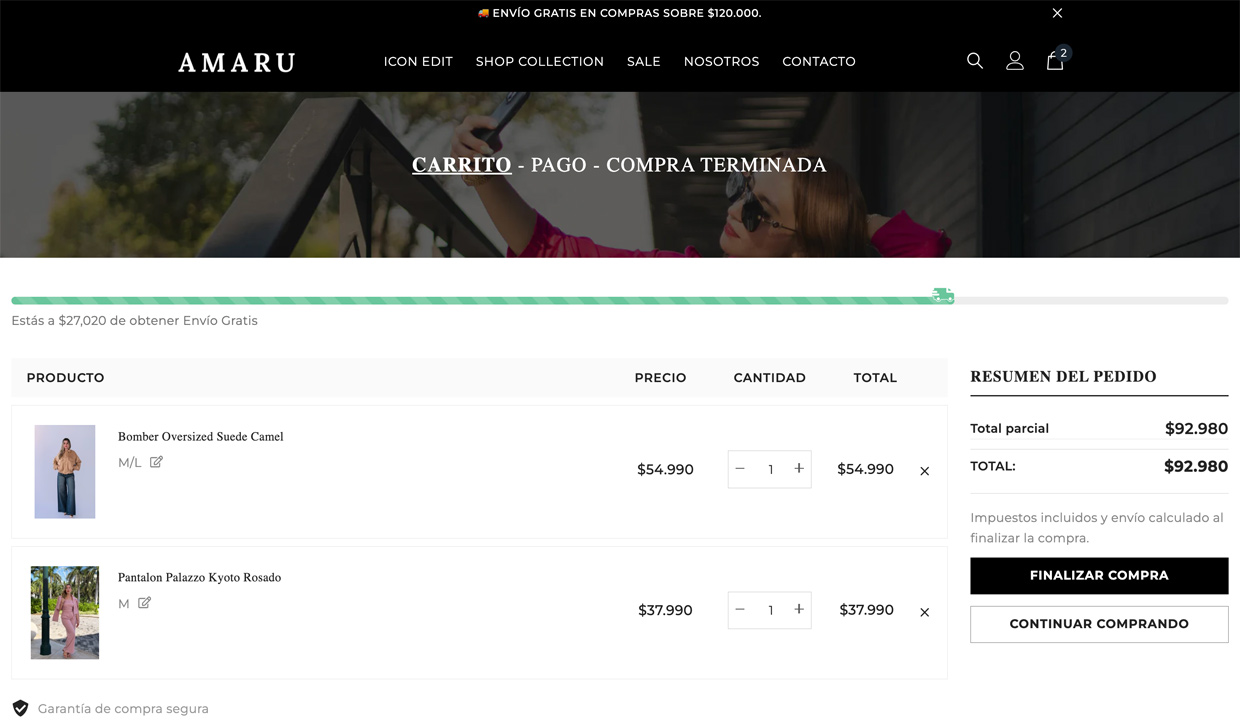Viewport: 1240px width, 720px height.
Task: Open the SHOP COLLECTION menu
Action: pyautogui.click(x=540, y=61)
